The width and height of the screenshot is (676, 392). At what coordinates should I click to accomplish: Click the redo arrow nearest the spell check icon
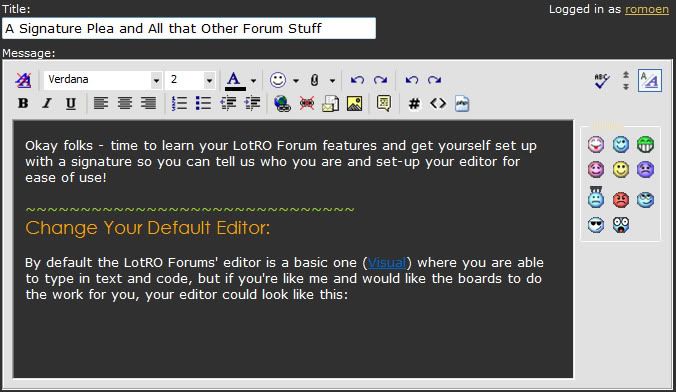[x=435, y=80]
